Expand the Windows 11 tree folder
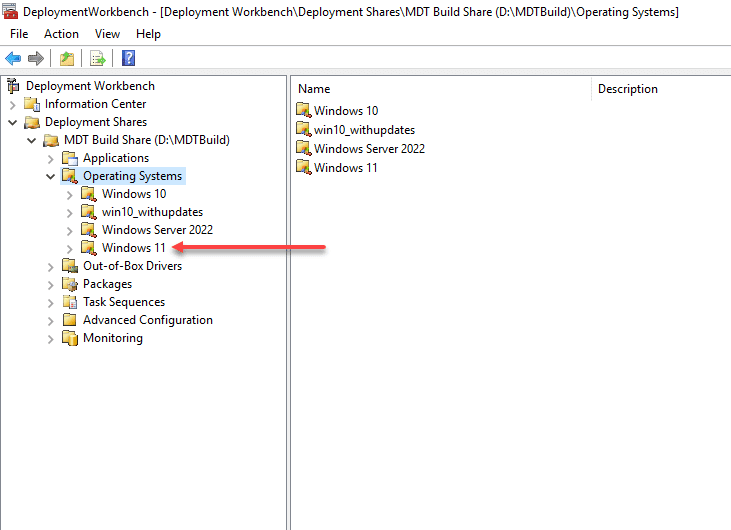 coord(69,249)
